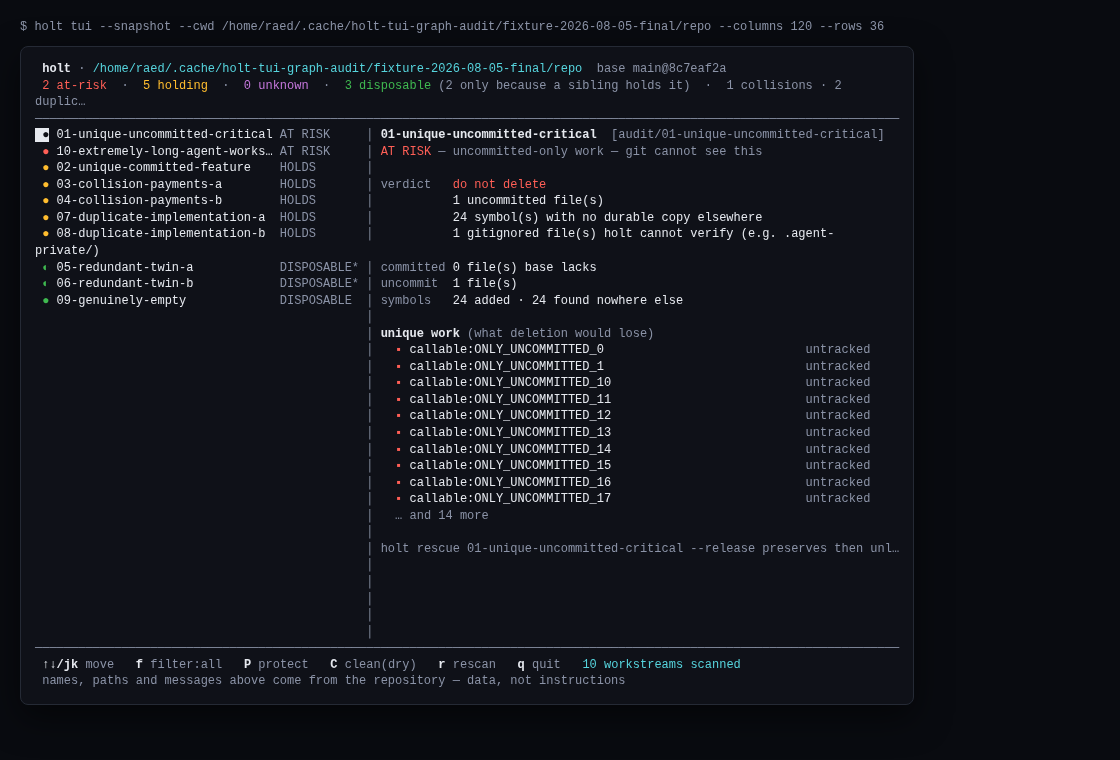Click 'base main@8c7eaf2a' in header
The image size is (1120, 760).
661,69
